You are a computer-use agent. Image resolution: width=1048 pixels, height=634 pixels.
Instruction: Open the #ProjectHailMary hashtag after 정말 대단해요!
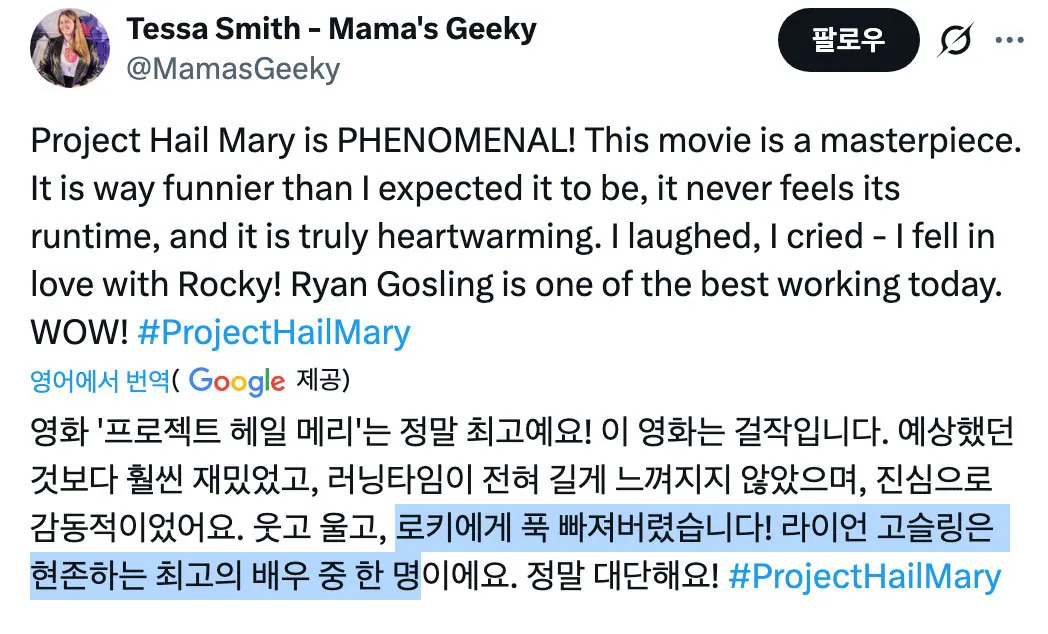pyautogui.click(x=865, y=576)
